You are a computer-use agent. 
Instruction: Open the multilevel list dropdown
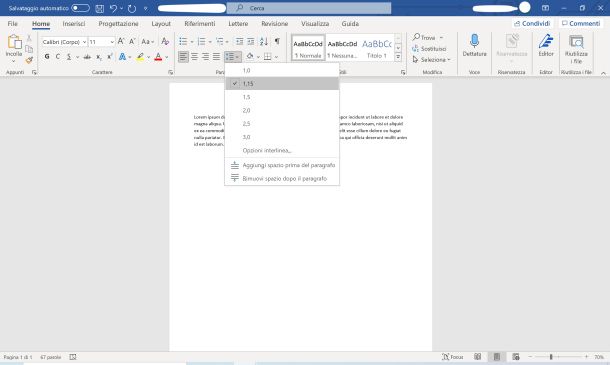point(227,42)
